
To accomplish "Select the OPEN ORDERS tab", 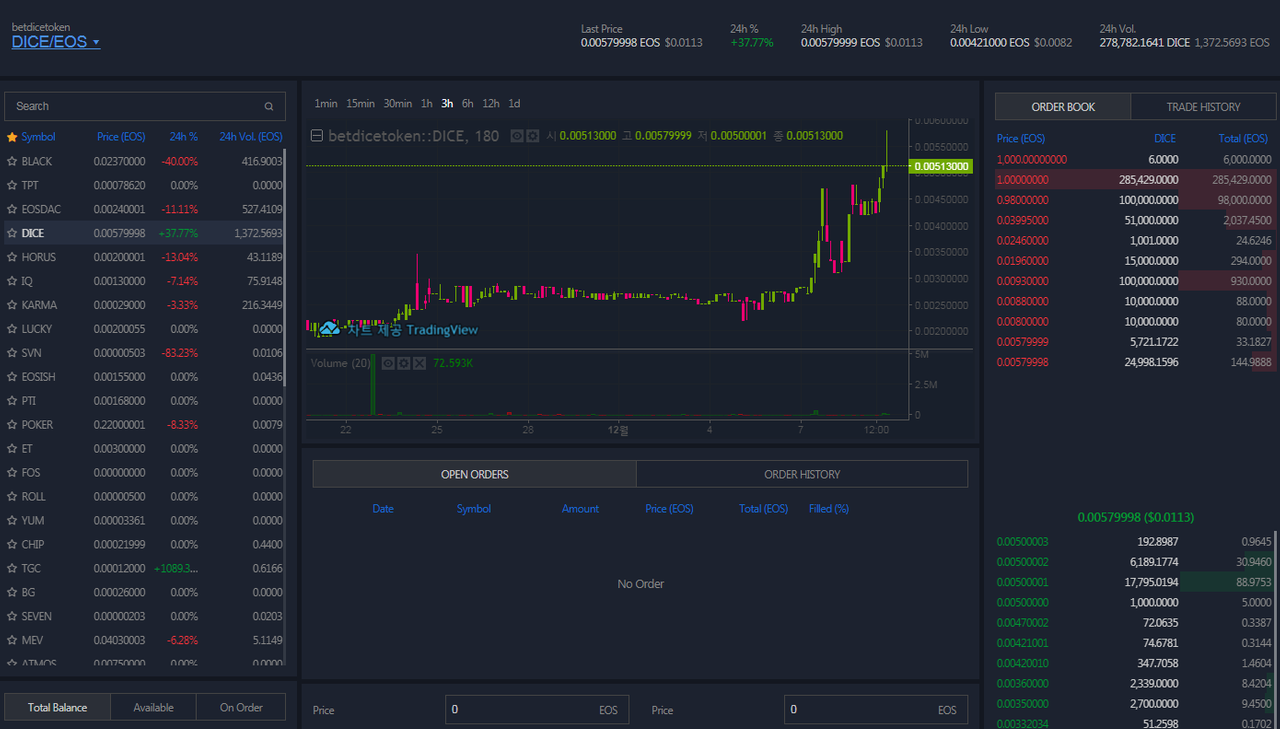I will click(475, 474).
